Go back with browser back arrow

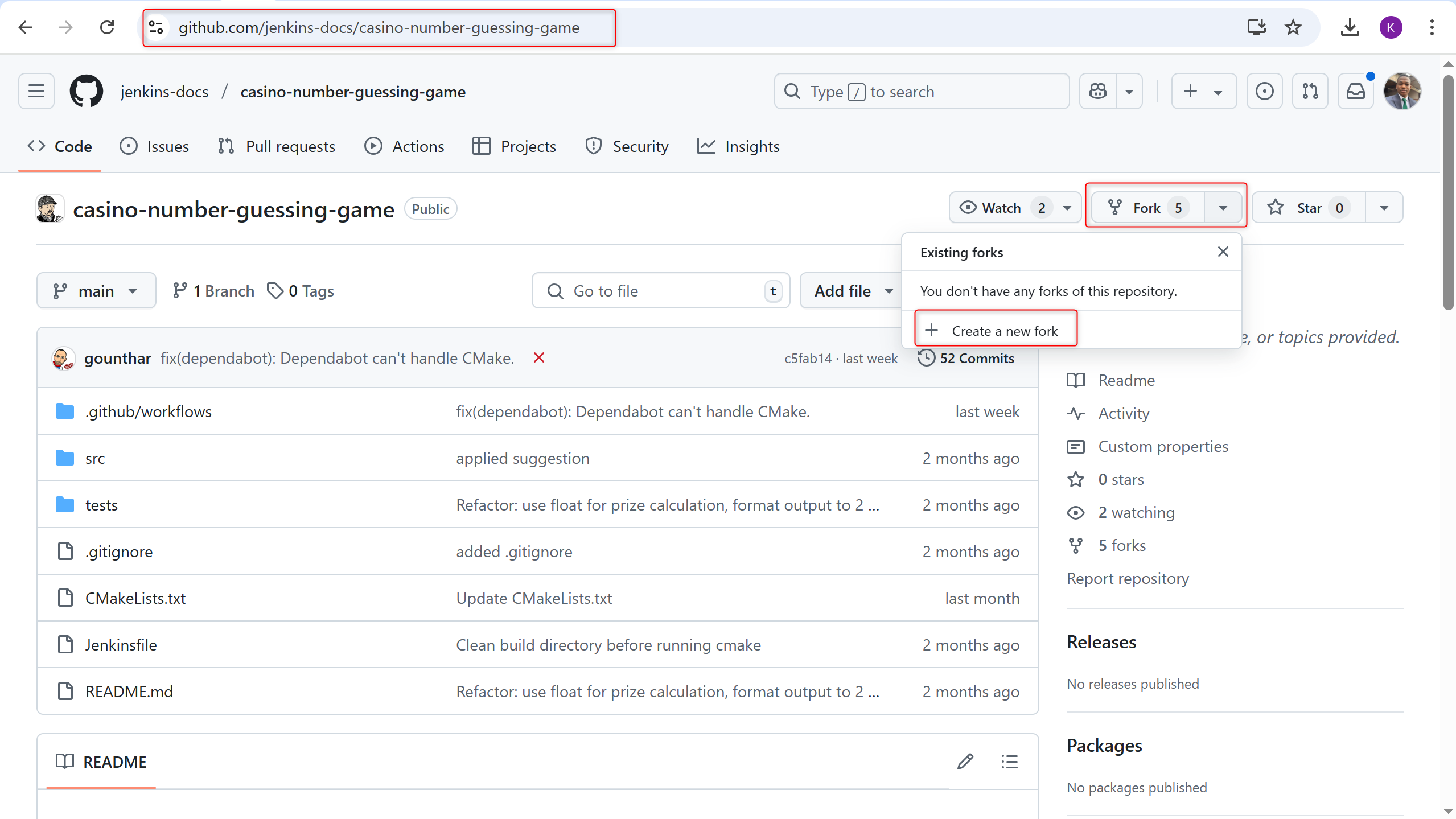pos(25,27)
